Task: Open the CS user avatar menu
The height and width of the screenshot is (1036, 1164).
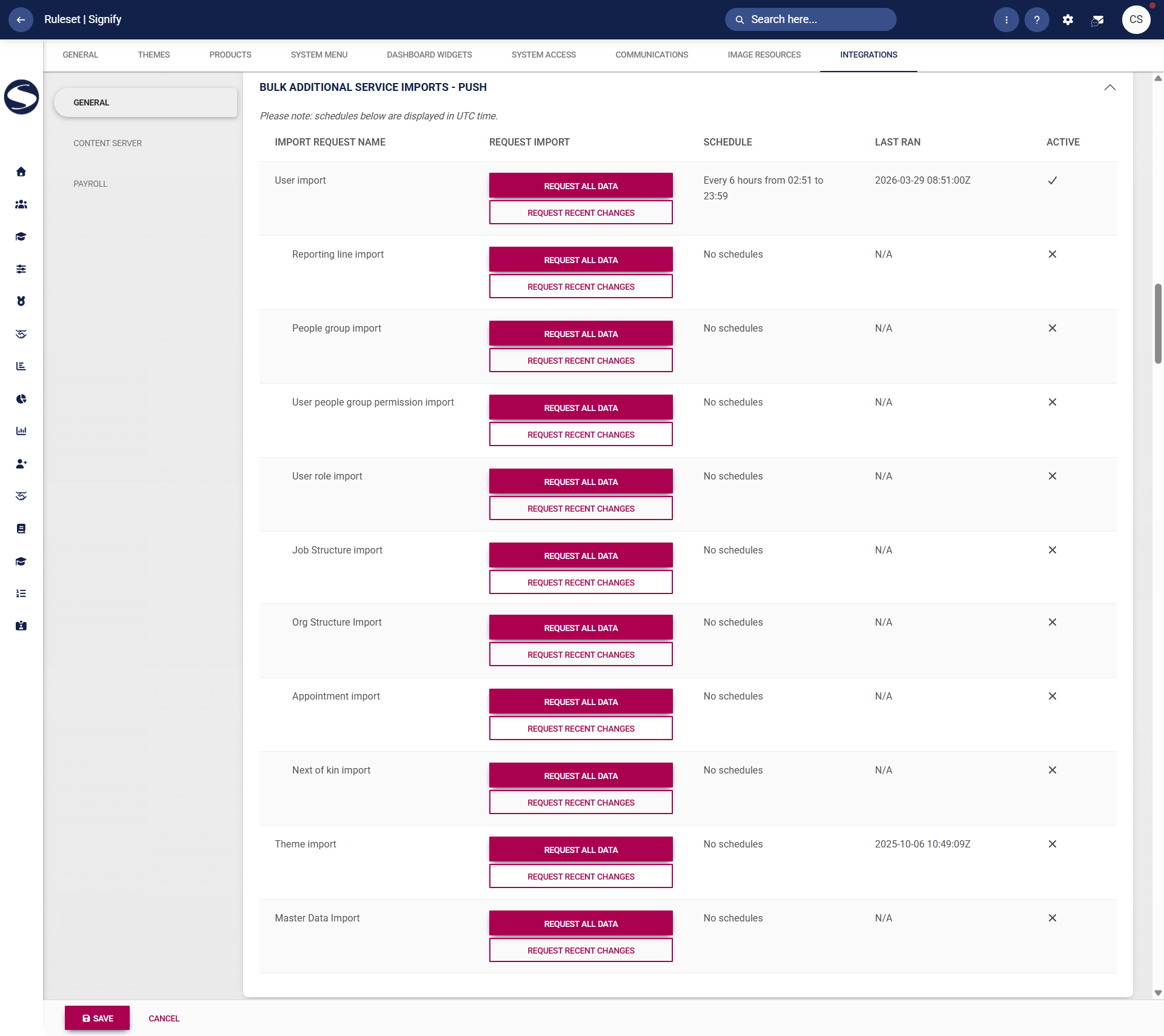Action: pyautogui.click(x=1136, y=20)
